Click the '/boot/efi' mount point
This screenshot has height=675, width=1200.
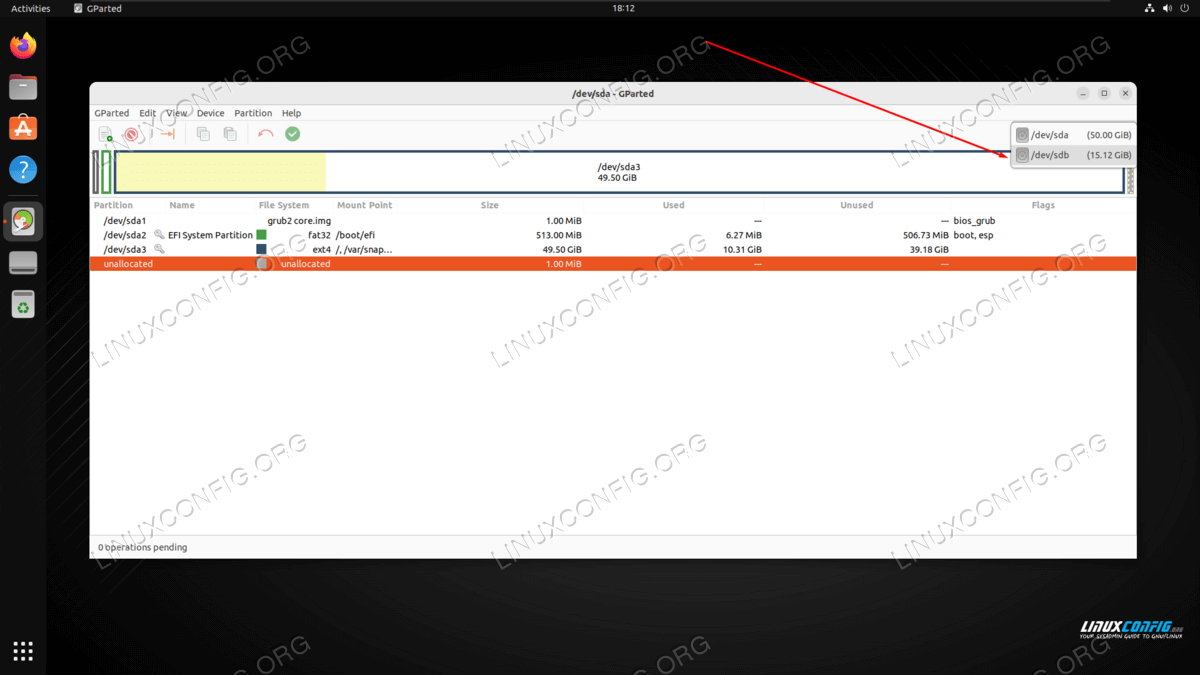tap(355, 235)
